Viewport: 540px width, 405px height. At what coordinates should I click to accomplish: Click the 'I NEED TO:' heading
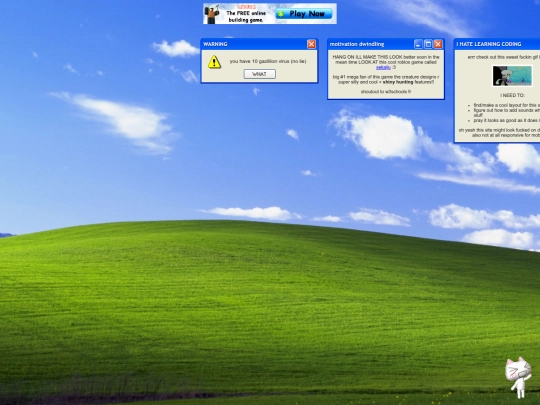(x=512, y=95)
